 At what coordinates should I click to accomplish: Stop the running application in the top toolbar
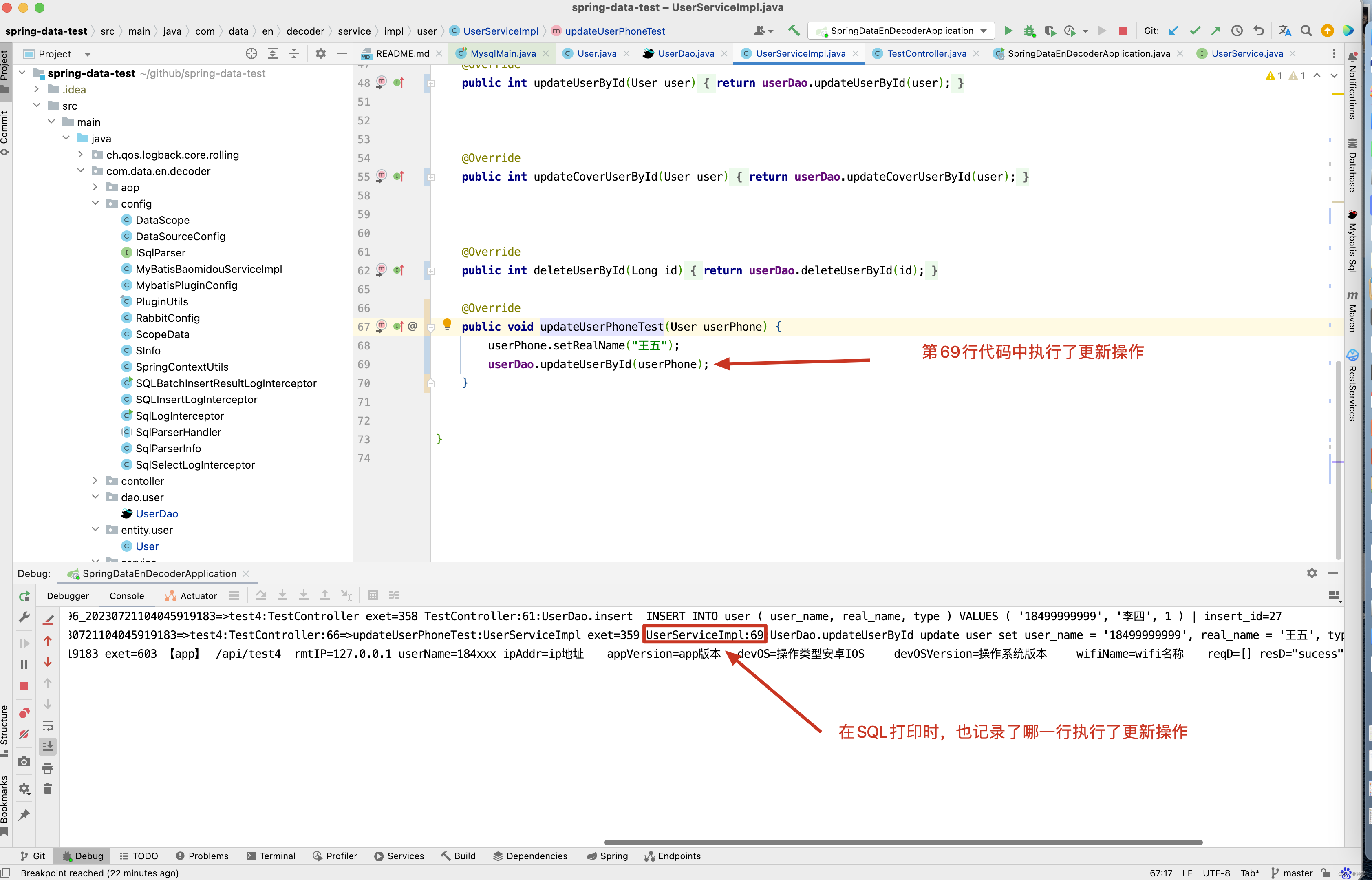[x=1123, y=31]
